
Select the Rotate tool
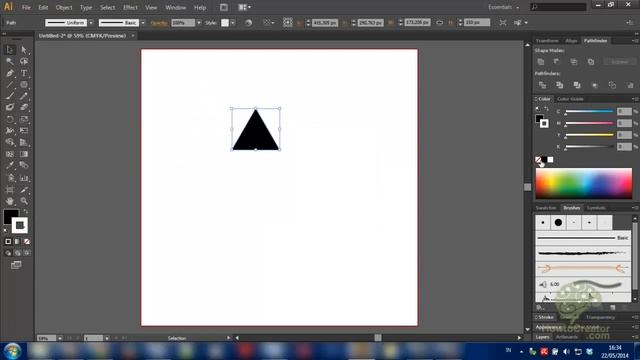[10, 120]
